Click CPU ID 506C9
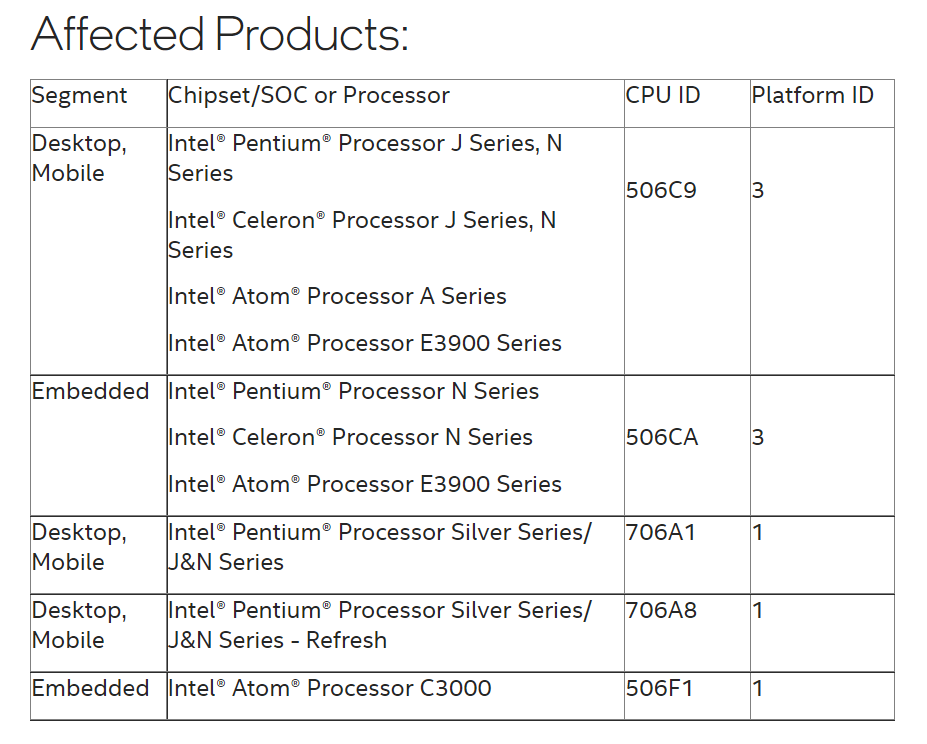 click(661, 190)
